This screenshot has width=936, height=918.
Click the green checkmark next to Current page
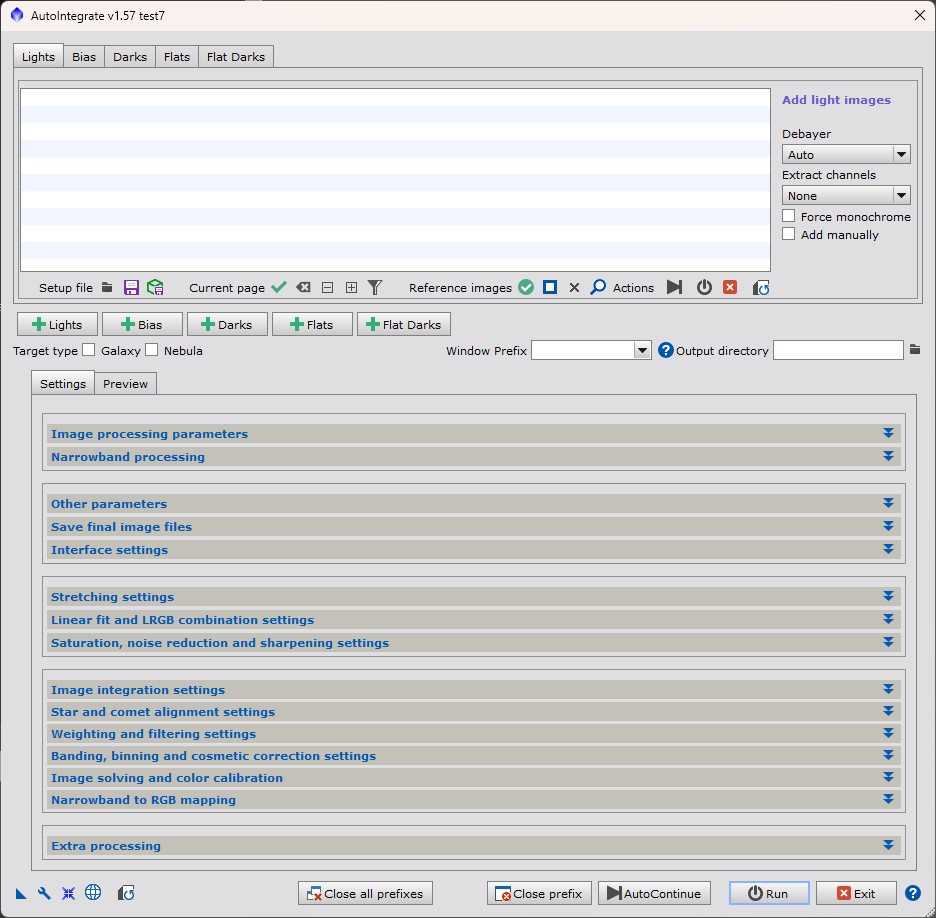click(279, 288)
